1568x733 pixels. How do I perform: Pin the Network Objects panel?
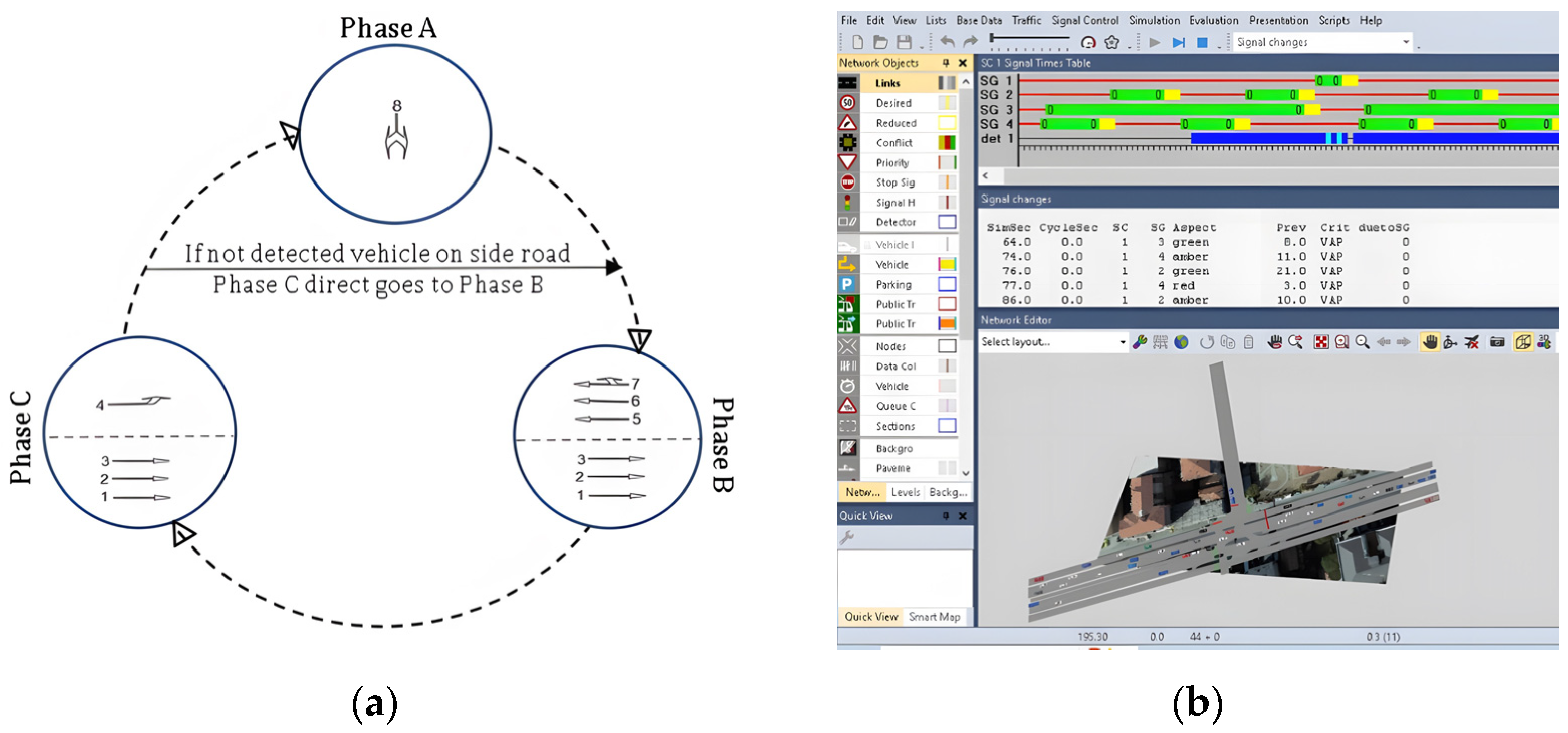[945, 63]
